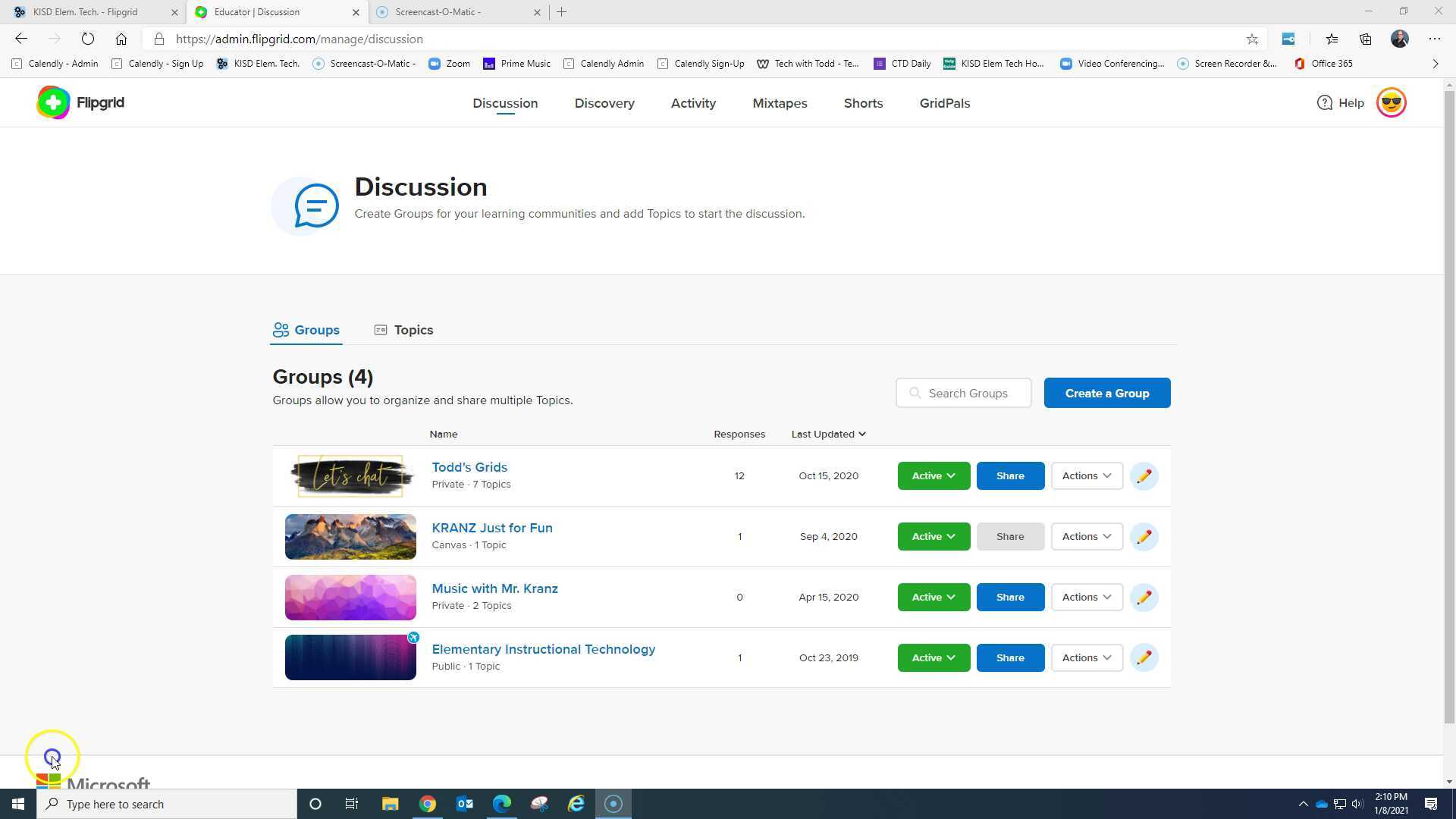This screenshot has width=1456, height=819.
Task: Open the KRANZ Just for Fun link
Action: point(492,529)
